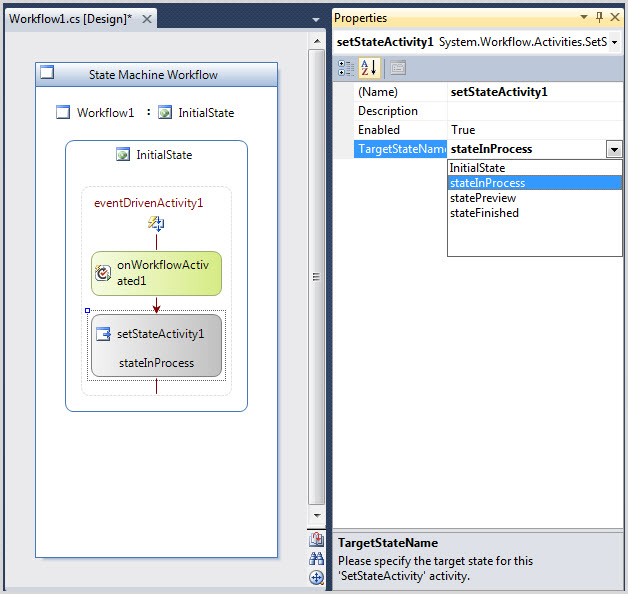Select the setStateActivity1 activity box
This screenshot has height=594, width=628.
point(156,345)
